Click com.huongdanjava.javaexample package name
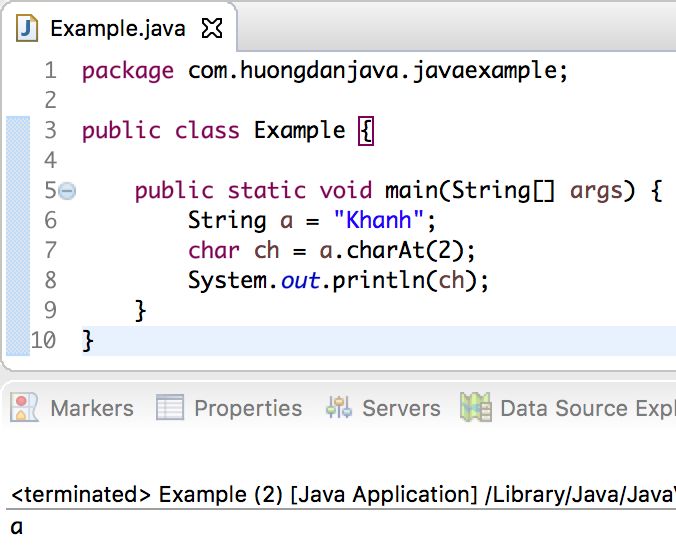 (x=372, y=72)
